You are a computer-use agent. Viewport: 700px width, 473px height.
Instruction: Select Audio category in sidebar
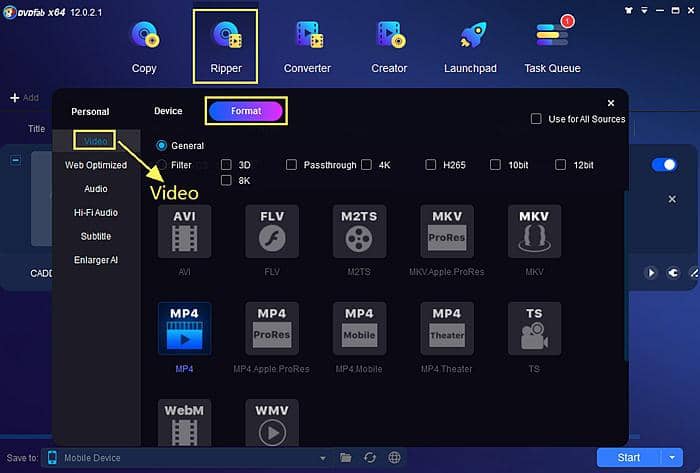(96, 189)
